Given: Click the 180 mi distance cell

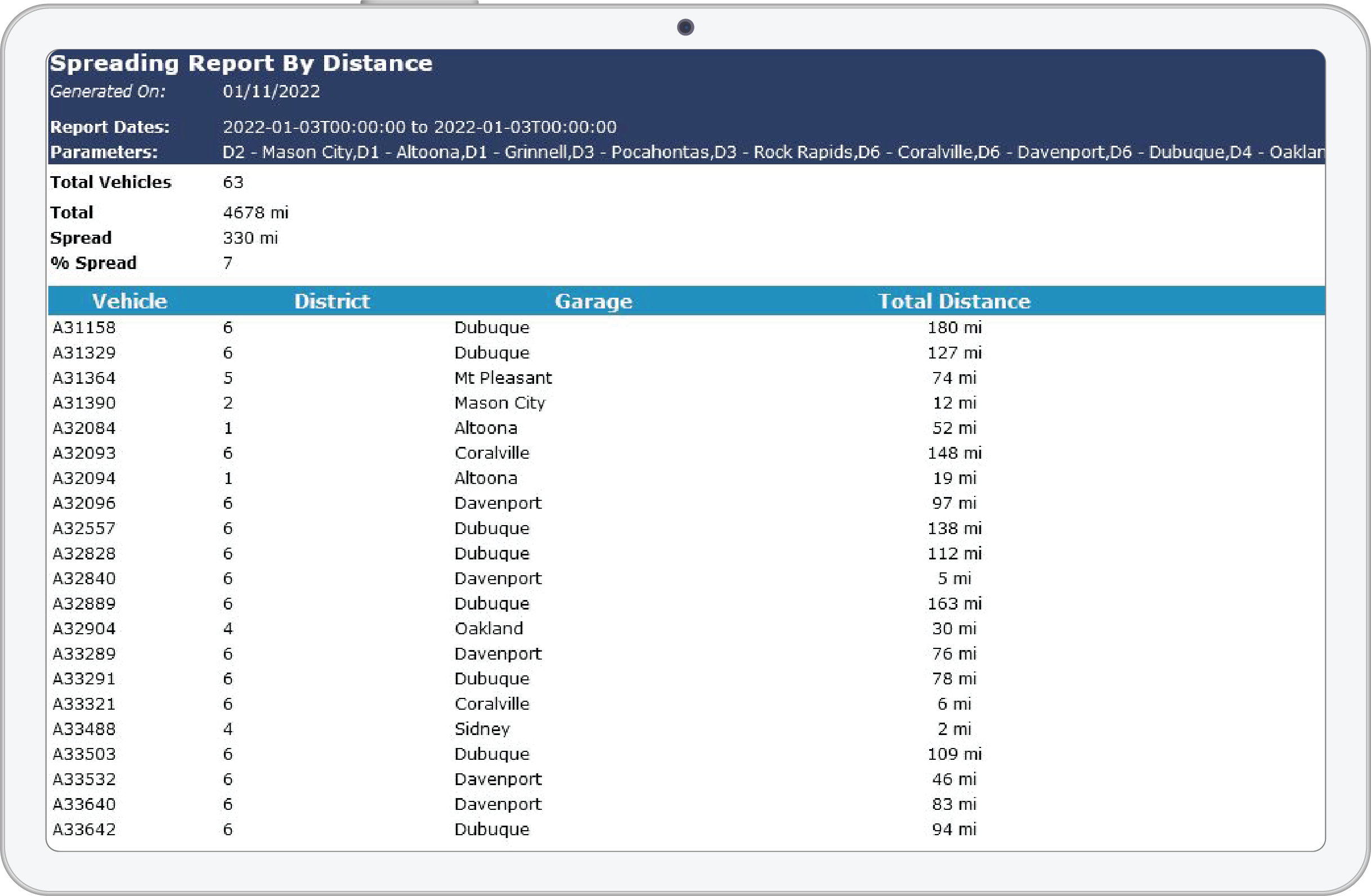Looking at the screenshot, I should coord(955,328).
